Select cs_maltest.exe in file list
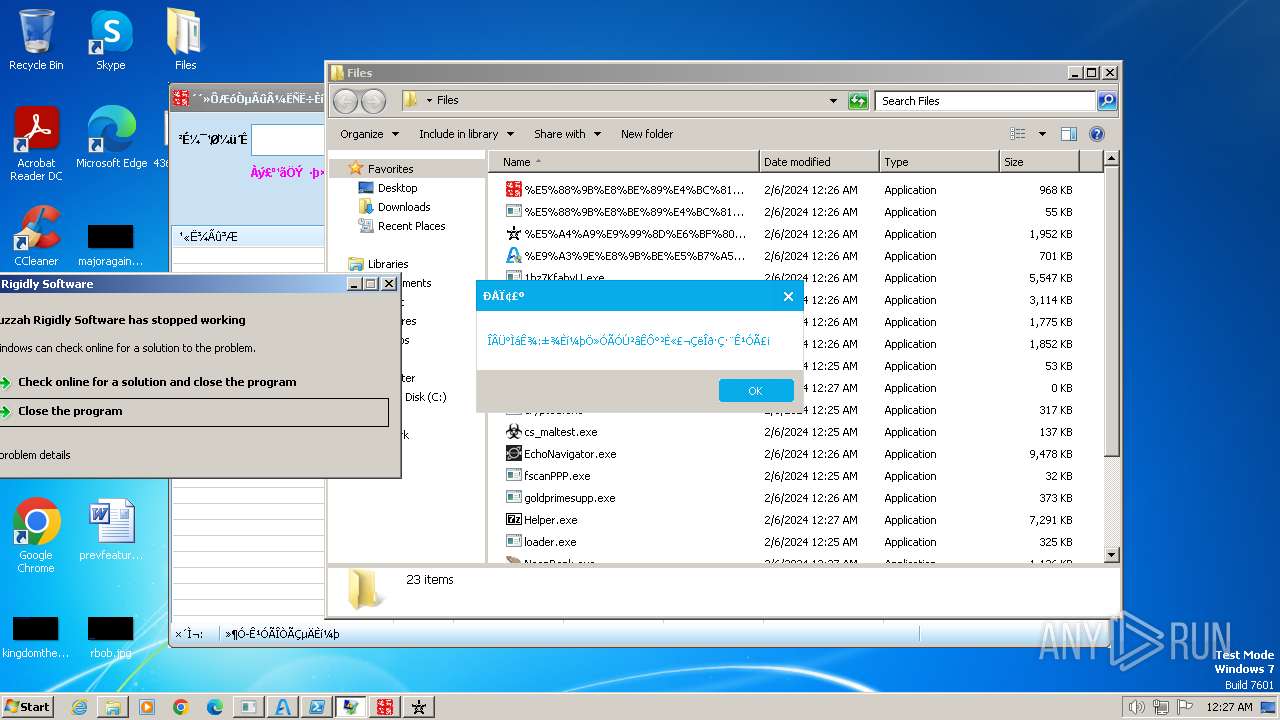Image resolution: width=1280 pixels, height=720 pixels. 560,432
